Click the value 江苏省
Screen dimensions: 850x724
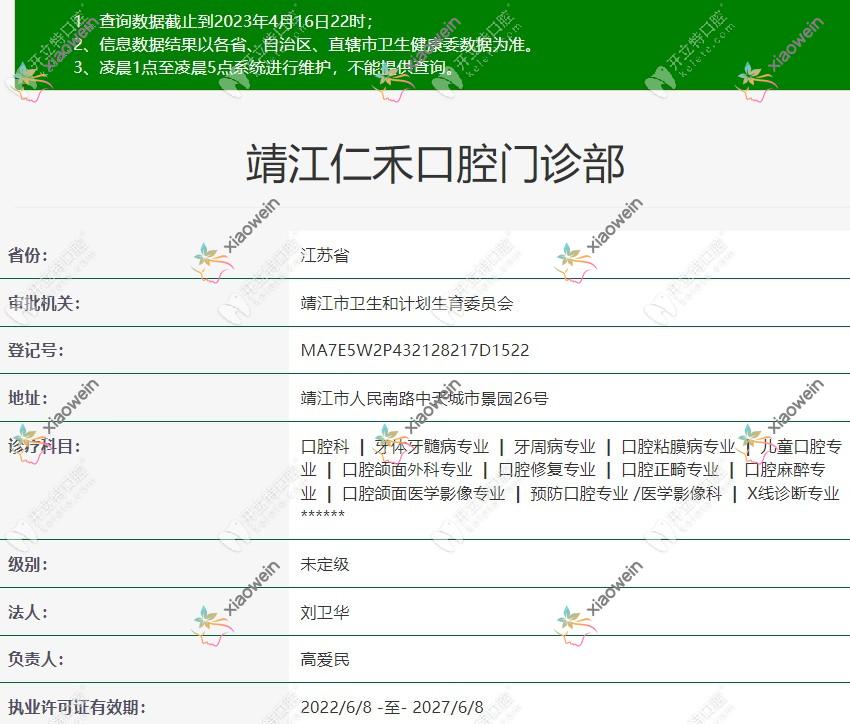[325, 255]
